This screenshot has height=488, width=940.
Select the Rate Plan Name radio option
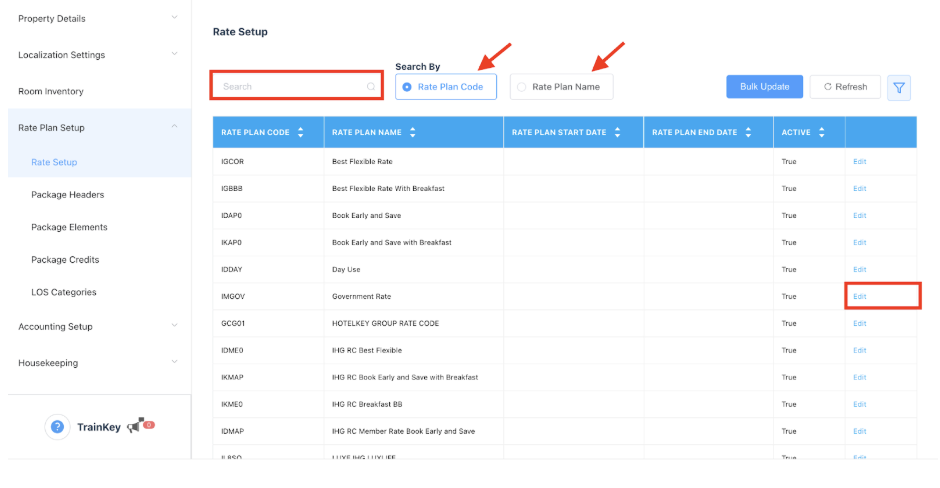521,87
